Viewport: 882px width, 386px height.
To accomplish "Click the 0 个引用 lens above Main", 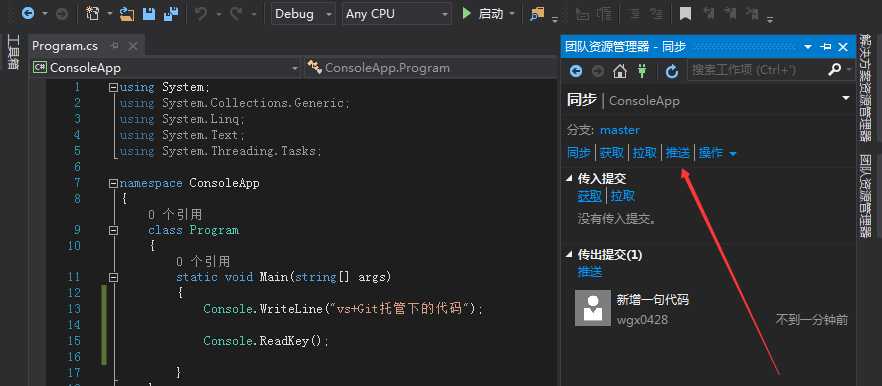I will tap(202, 262).
